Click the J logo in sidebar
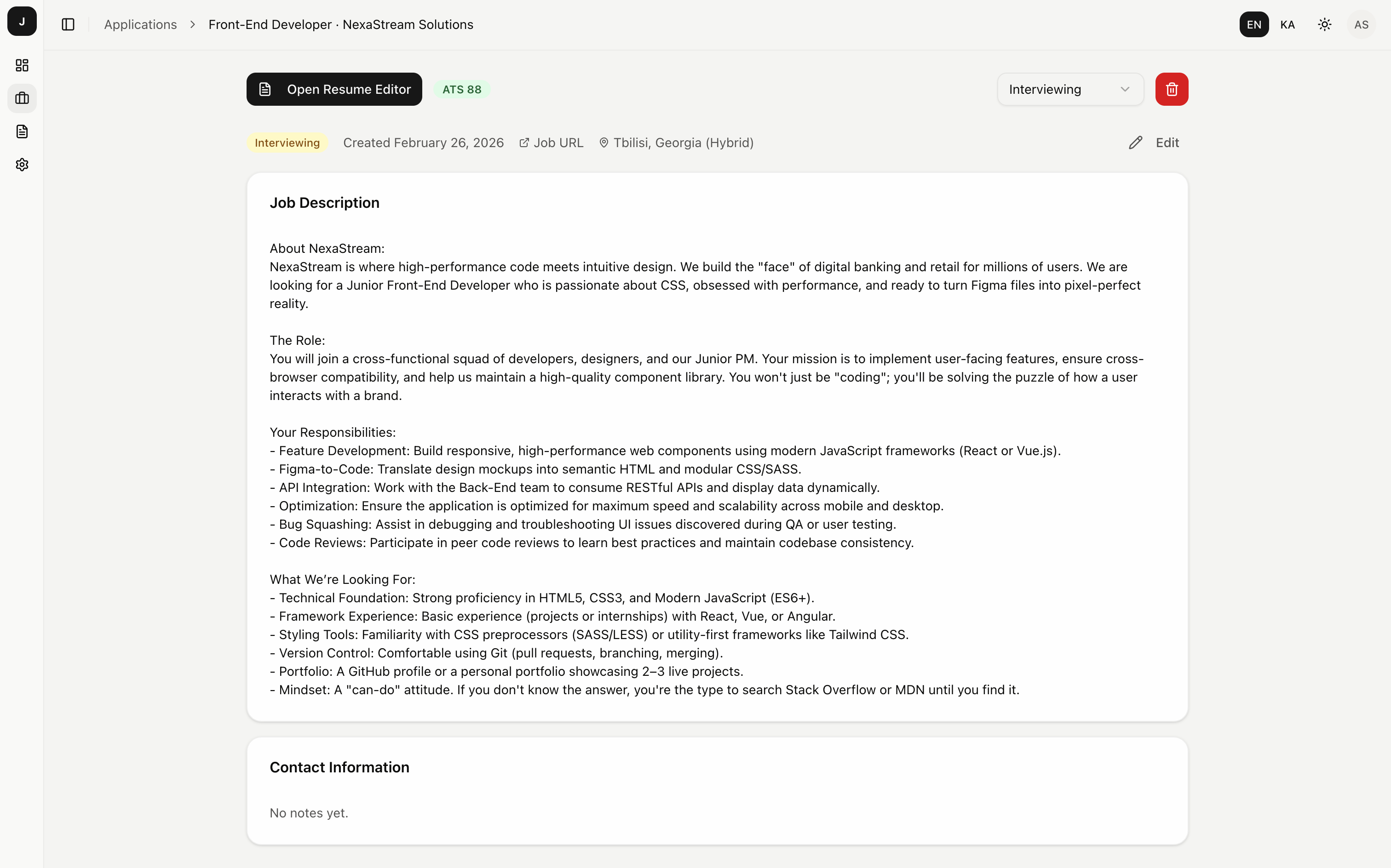The image size is (1391, 868). [22, 22]
